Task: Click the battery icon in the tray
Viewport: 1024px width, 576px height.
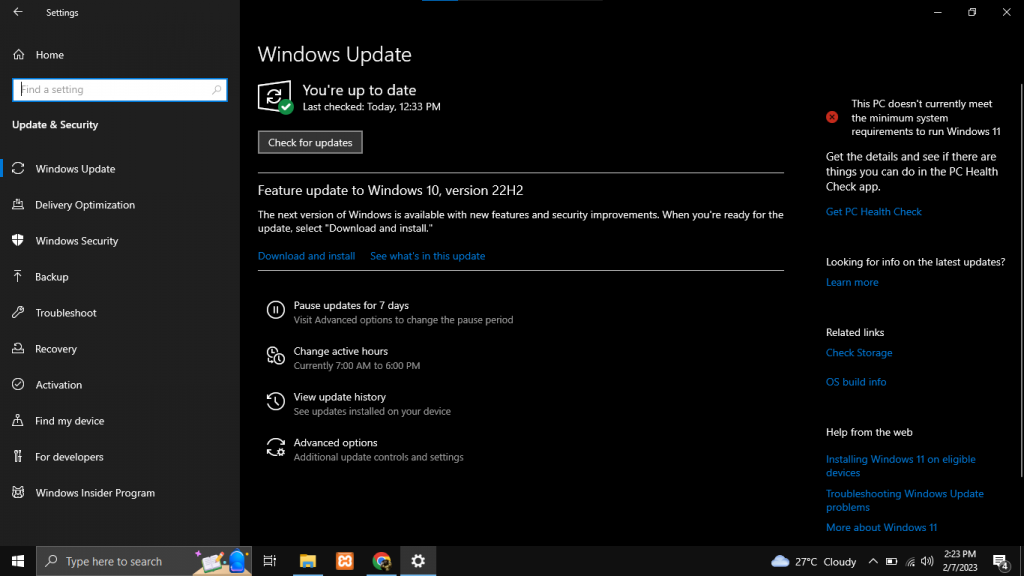Action: click(x=891, y=561)
